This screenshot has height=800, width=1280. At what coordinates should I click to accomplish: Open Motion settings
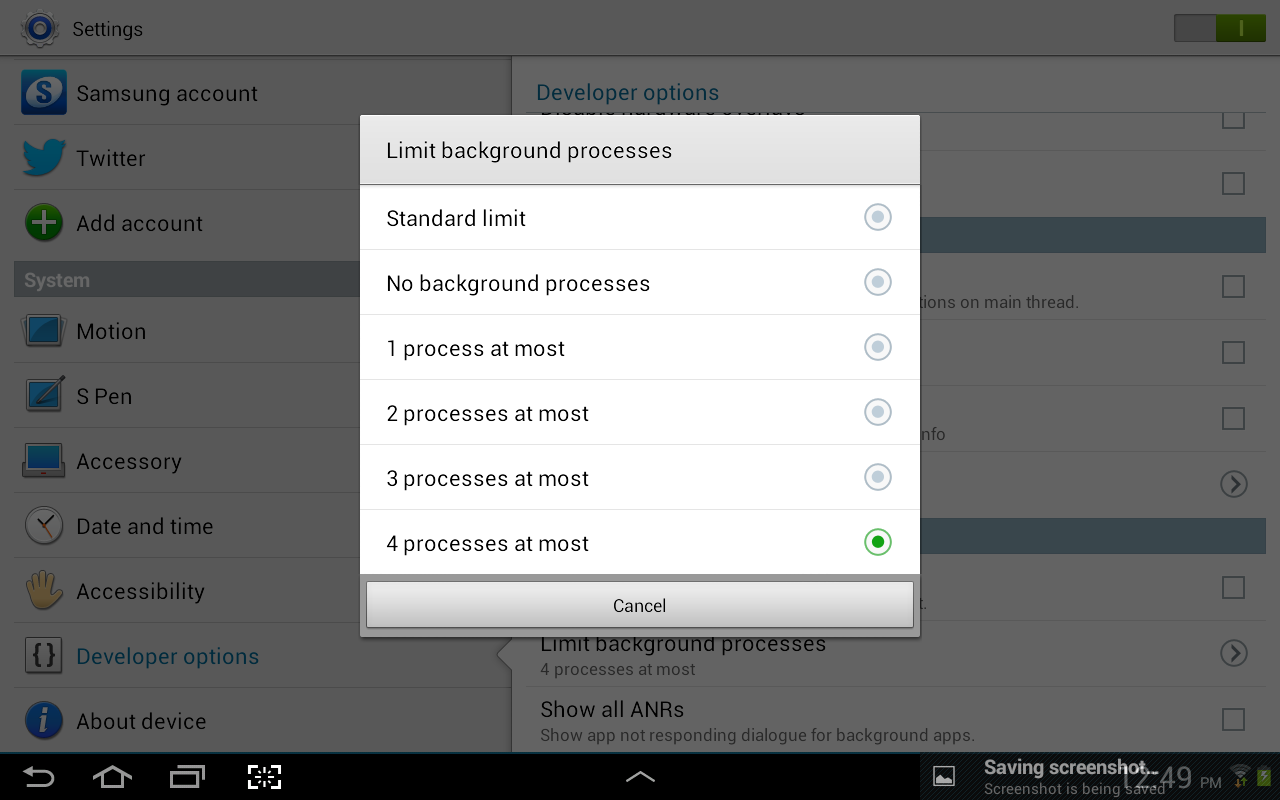coord(111,331)
